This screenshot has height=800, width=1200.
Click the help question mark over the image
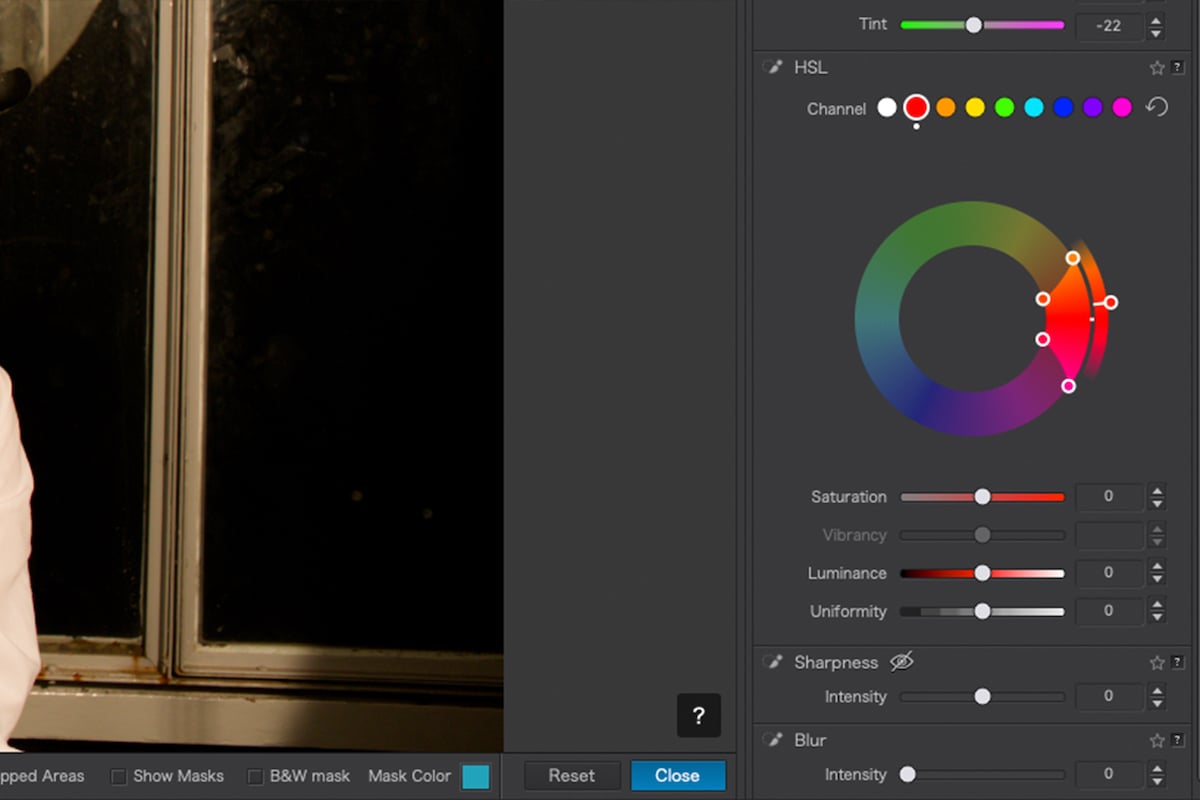(x=699, y=715)
